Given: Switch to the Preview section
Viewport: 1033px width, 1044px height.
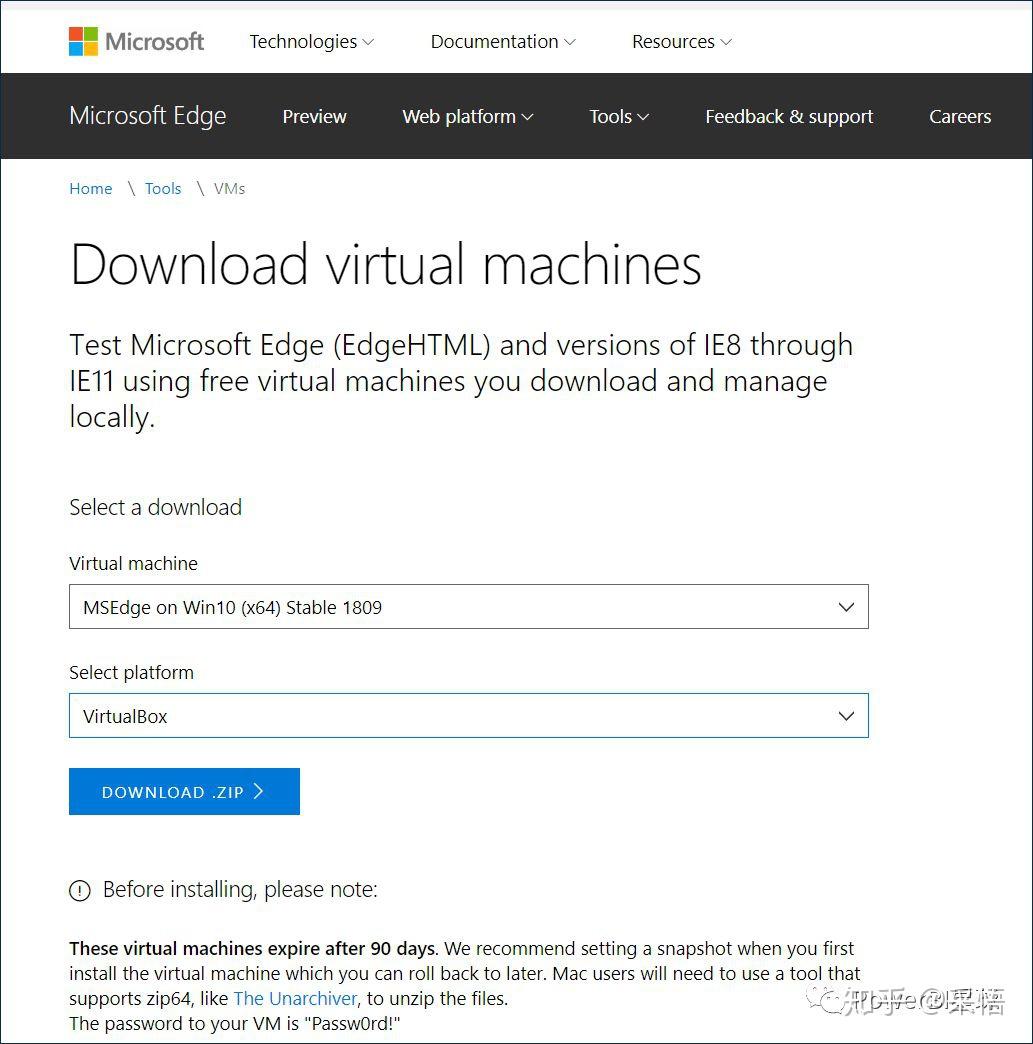Looking at the screenshot, I should (314, 117).
